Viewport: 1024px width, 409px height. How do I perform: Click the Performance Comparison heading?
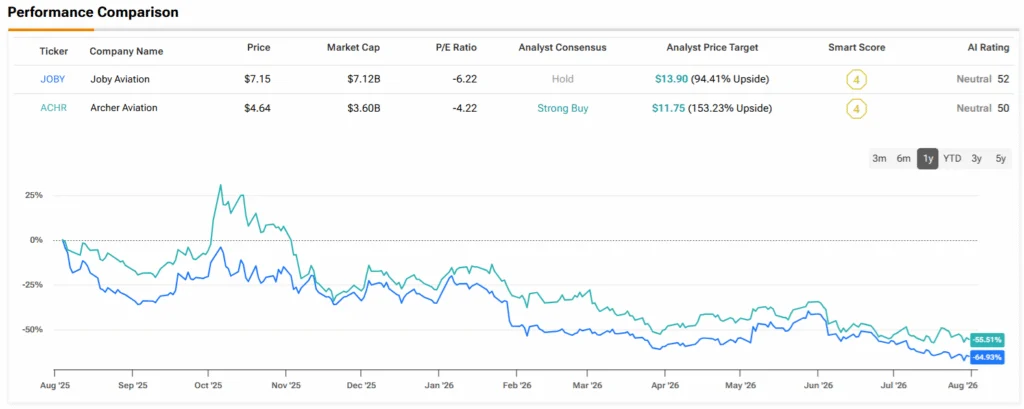point(93,12)
